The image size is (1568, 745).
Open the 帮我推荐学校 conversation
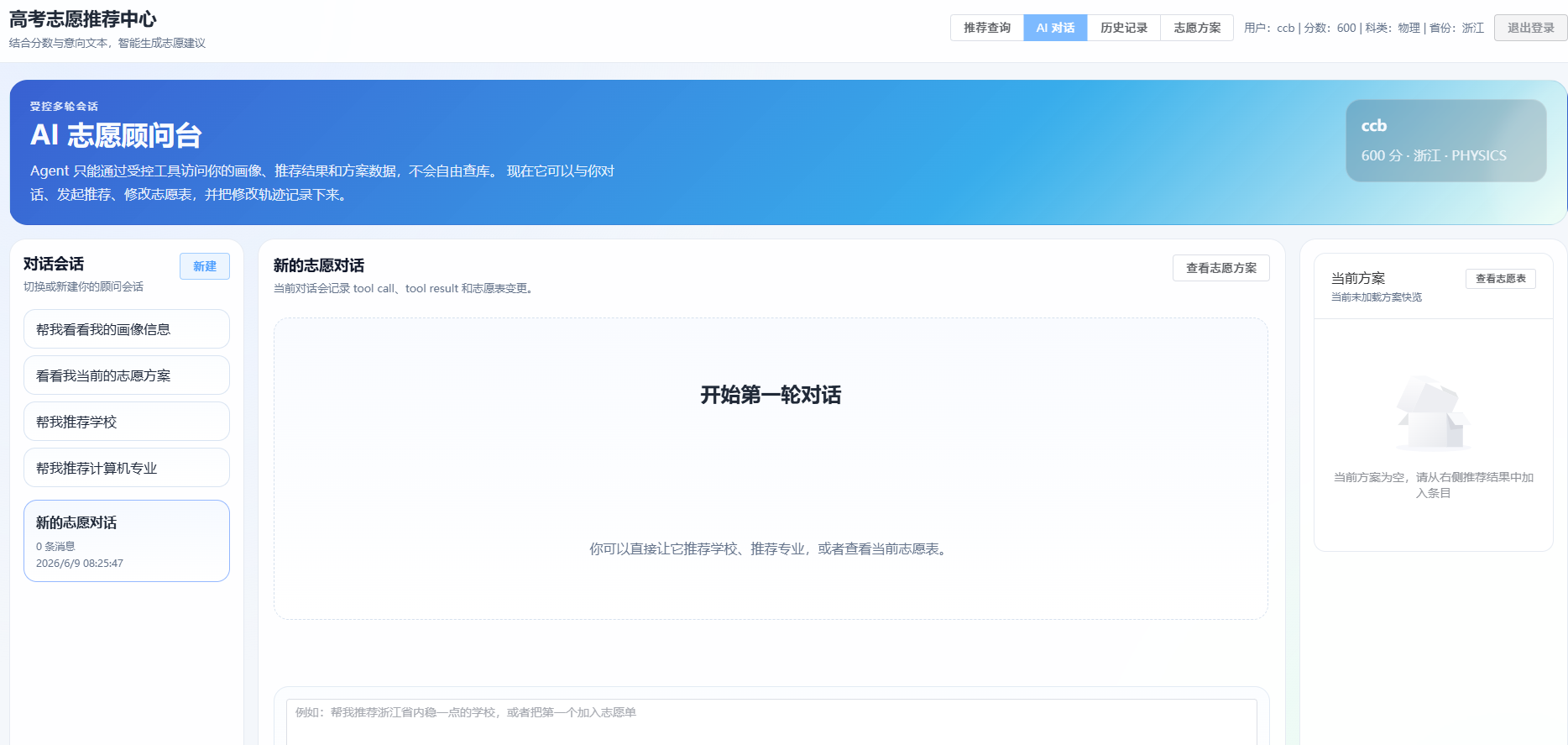127,422
